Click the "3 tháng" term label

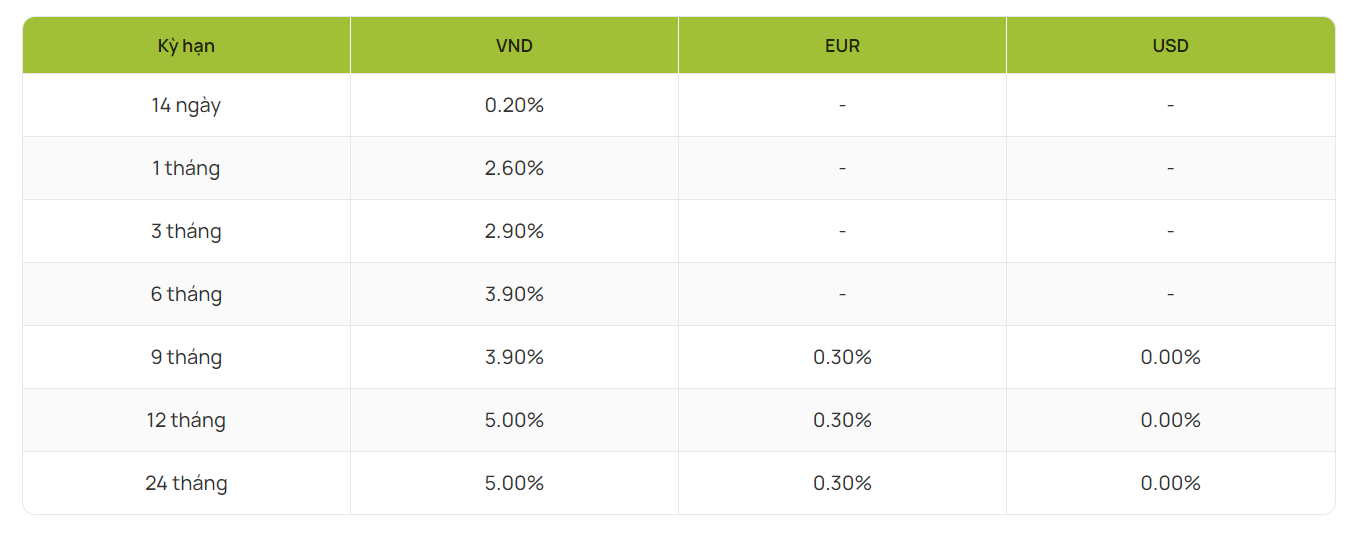pos(186,231)
